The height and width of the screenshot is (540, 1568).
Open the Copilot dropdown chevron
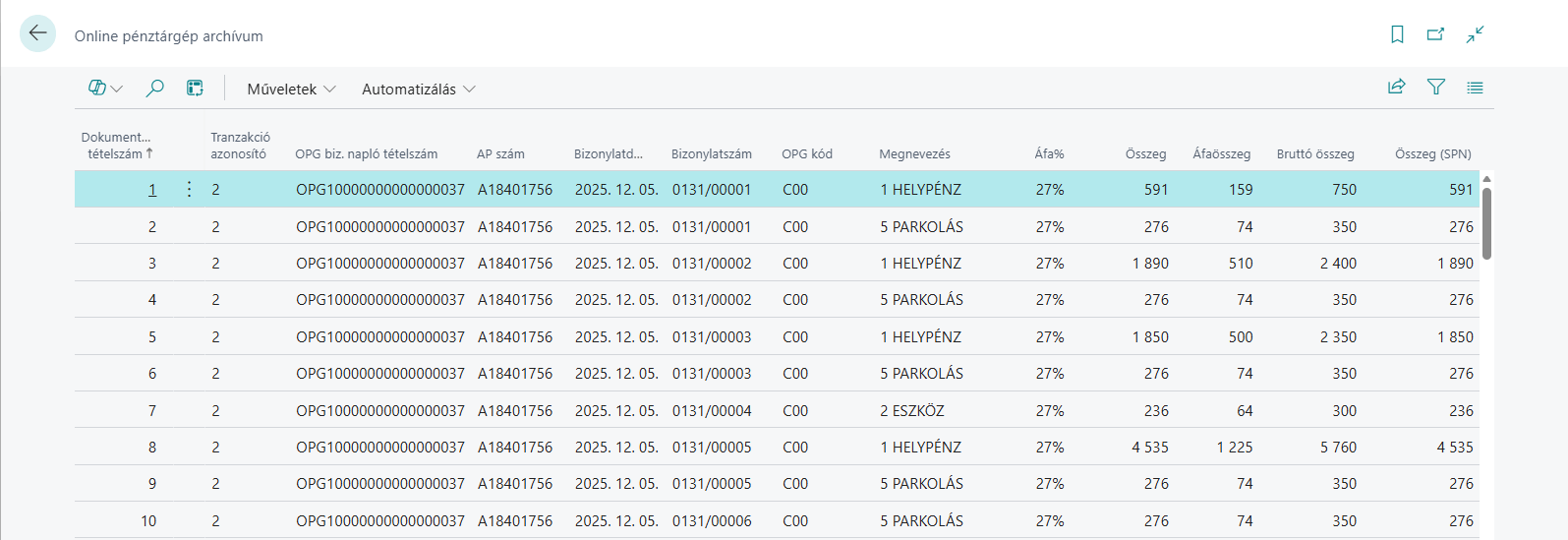(117, 90)
